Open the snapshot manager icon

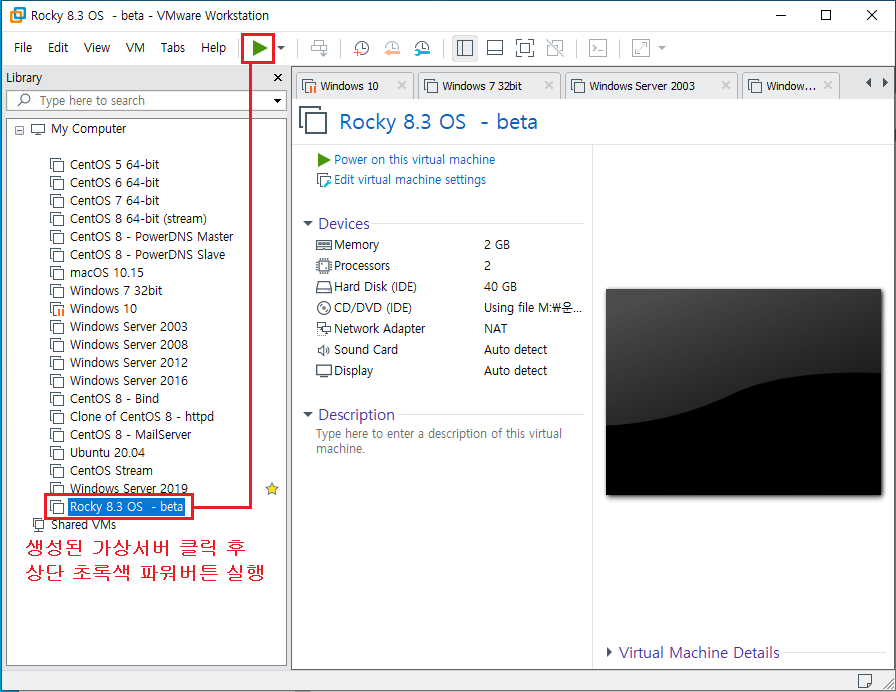click(422, 48)
